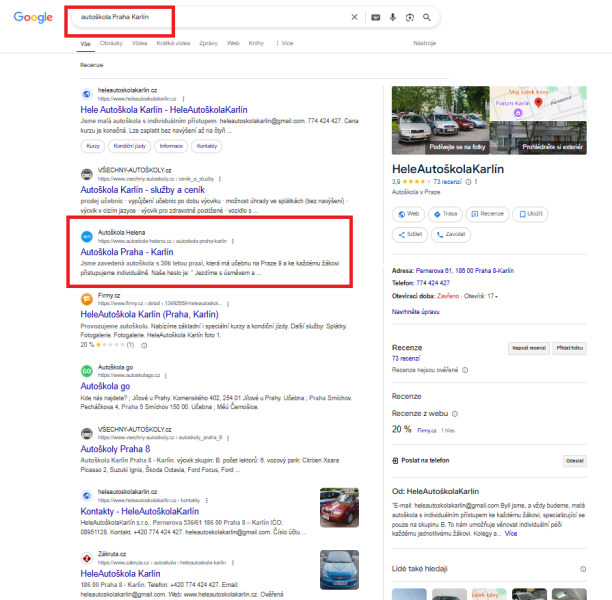Click the Firmy.cz orange favicon
The image size is (612, 600).
point(87,299)
